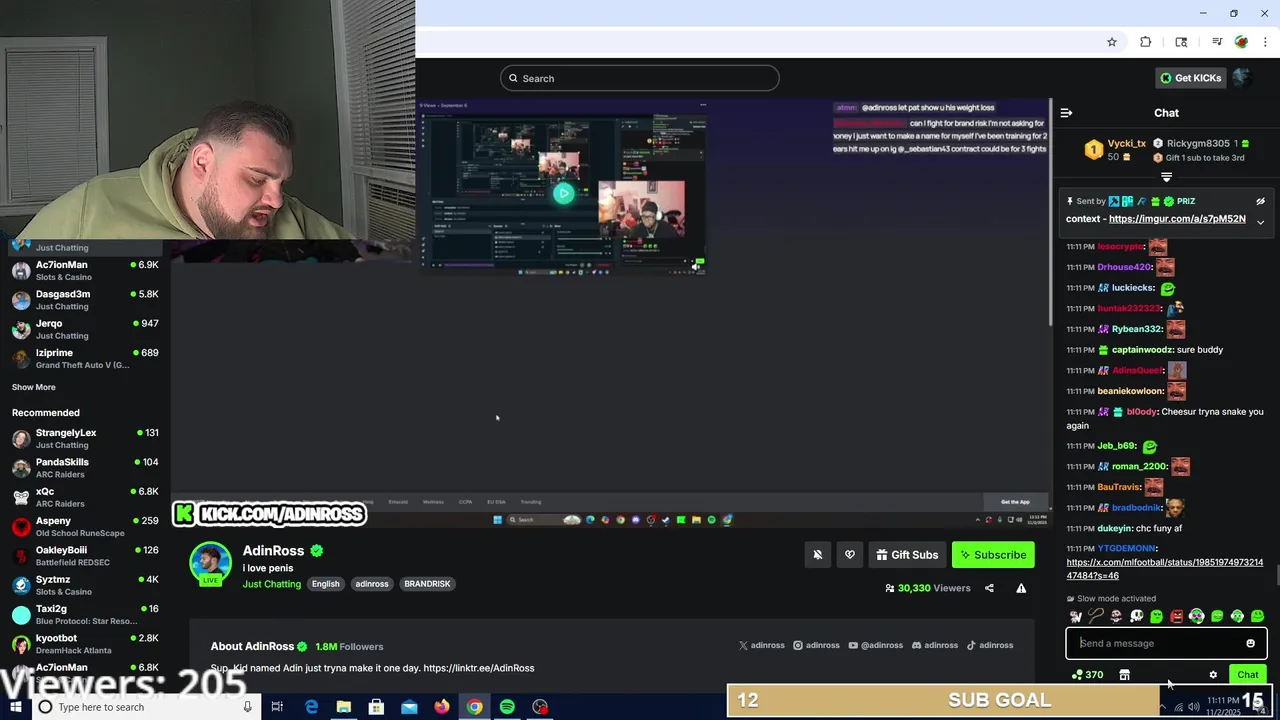View 370 channel points balance
This screenshot has width=1280, height=720.
pos(1087,675)
